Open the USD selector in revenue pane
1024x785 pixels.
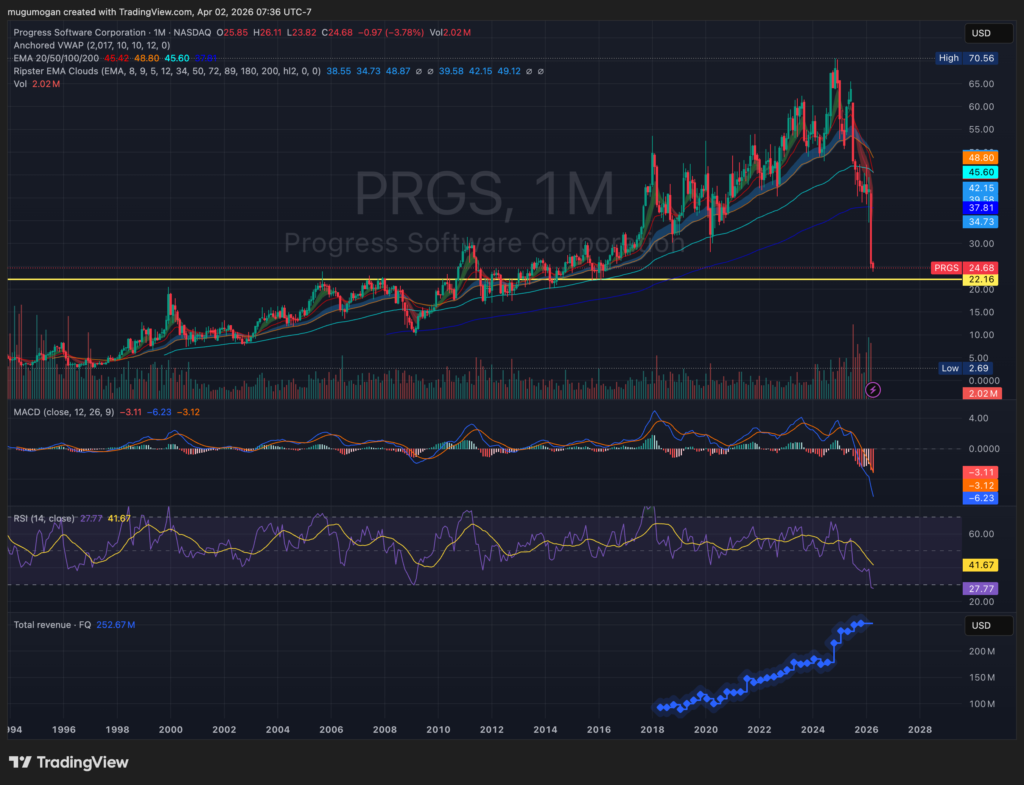coord(979,626)
